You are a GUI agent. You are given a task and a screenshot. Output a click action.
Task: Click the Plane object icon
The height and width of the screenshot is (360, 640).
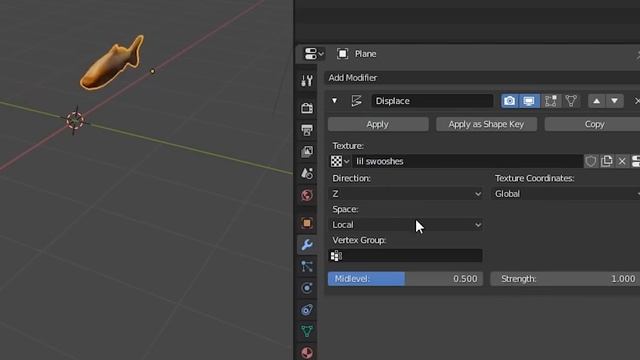click(x=342, y=54)
